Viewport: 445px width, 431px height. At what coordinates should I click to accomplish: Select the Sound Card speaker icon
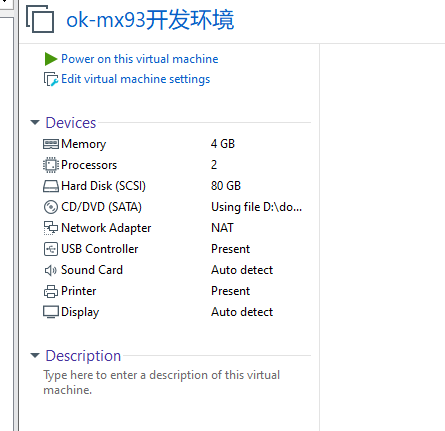51,270
